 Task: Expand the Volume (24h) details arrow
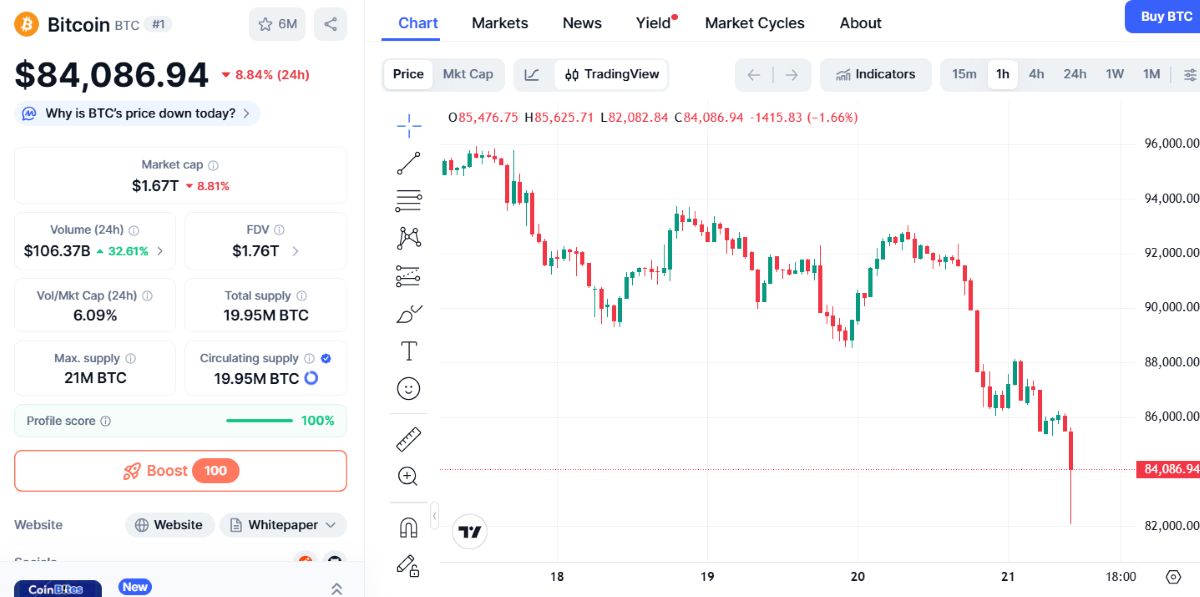click(x=160, y=251)
